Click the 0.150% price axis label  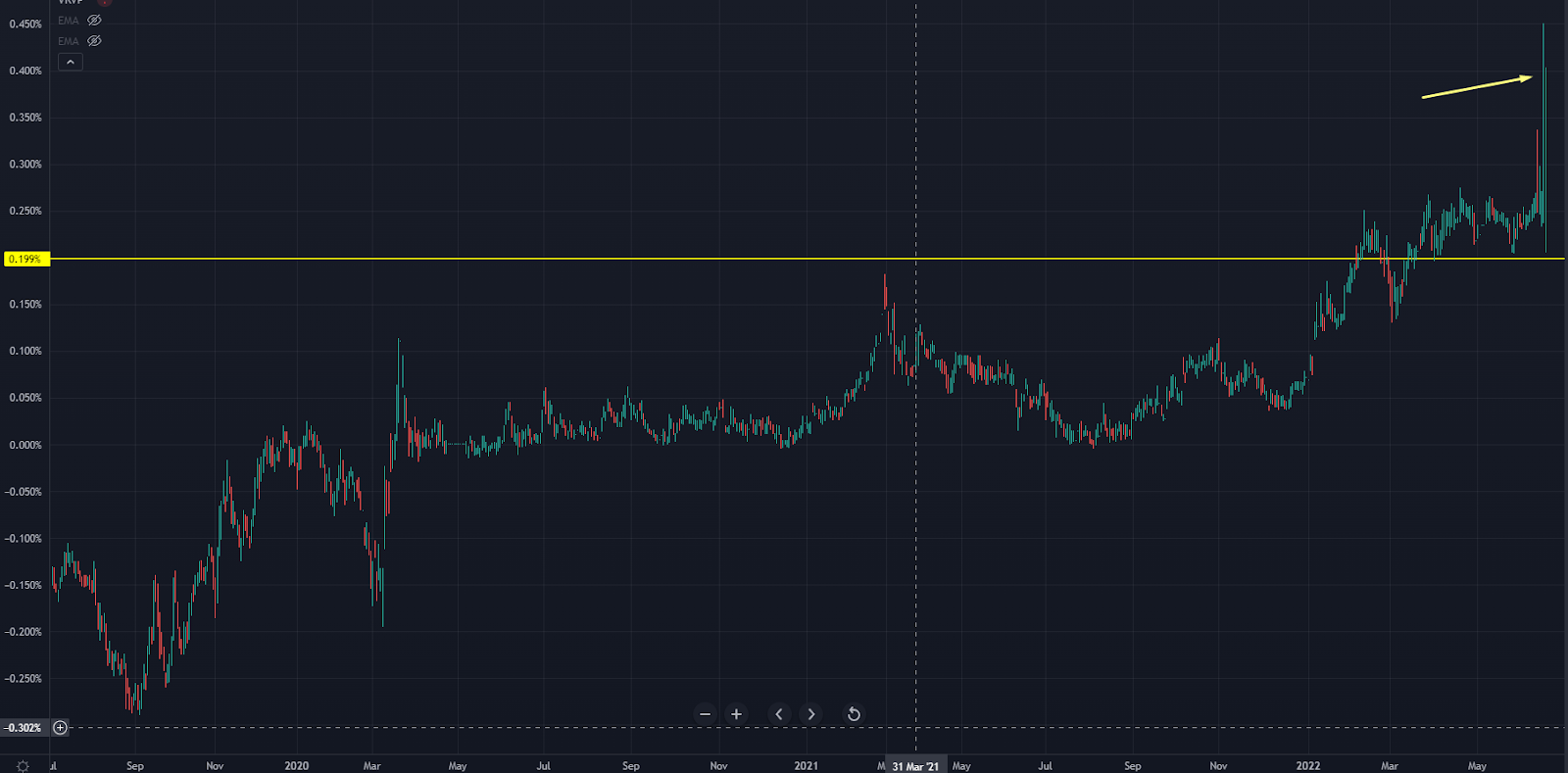tap(25, 305)
